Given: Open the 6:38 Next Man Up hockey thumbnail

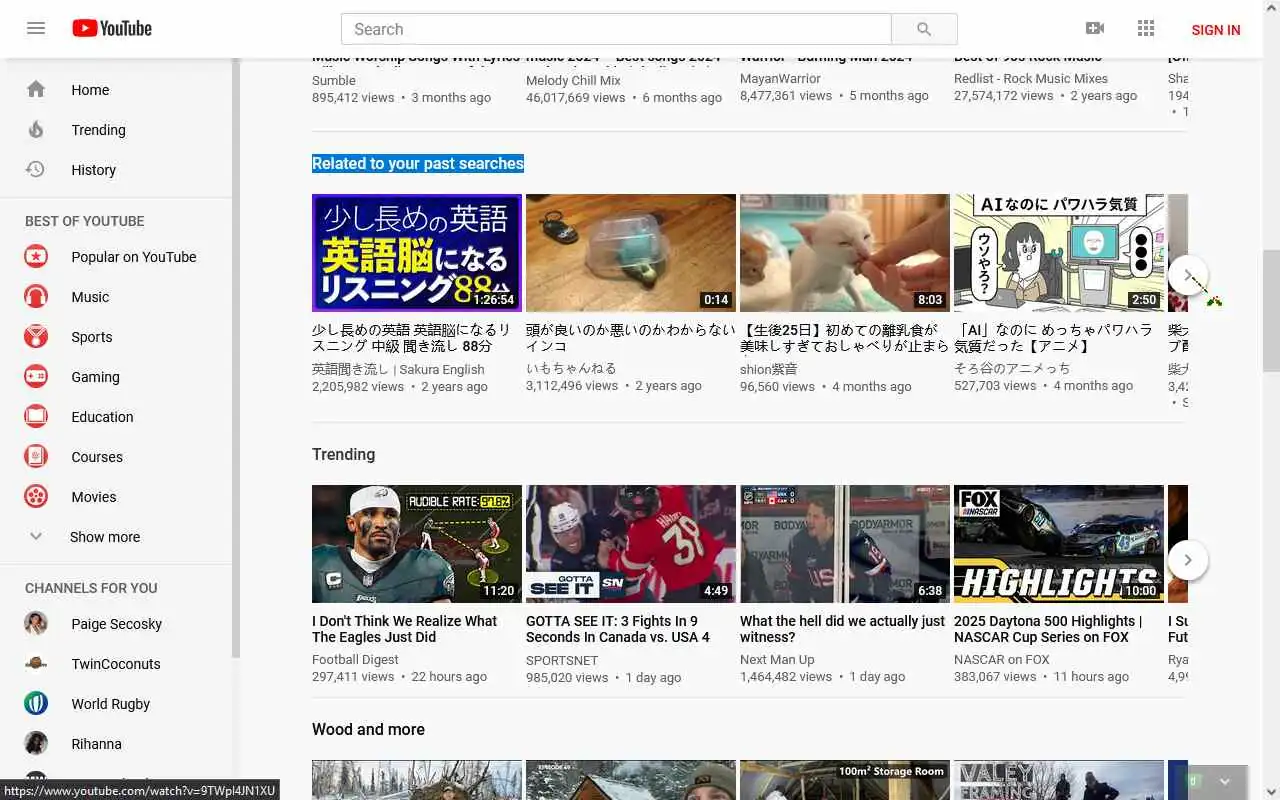Looking at the screenshot, I should [x=845, y=544].
